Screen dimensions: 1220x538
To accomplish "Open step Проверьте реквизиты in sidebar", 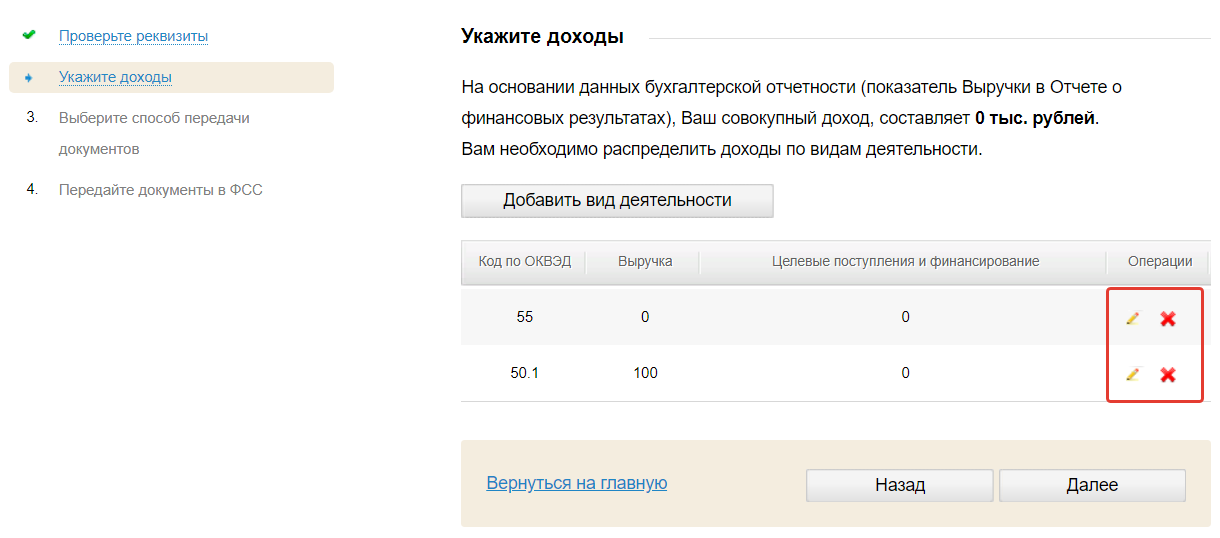I will pos(133,36).
